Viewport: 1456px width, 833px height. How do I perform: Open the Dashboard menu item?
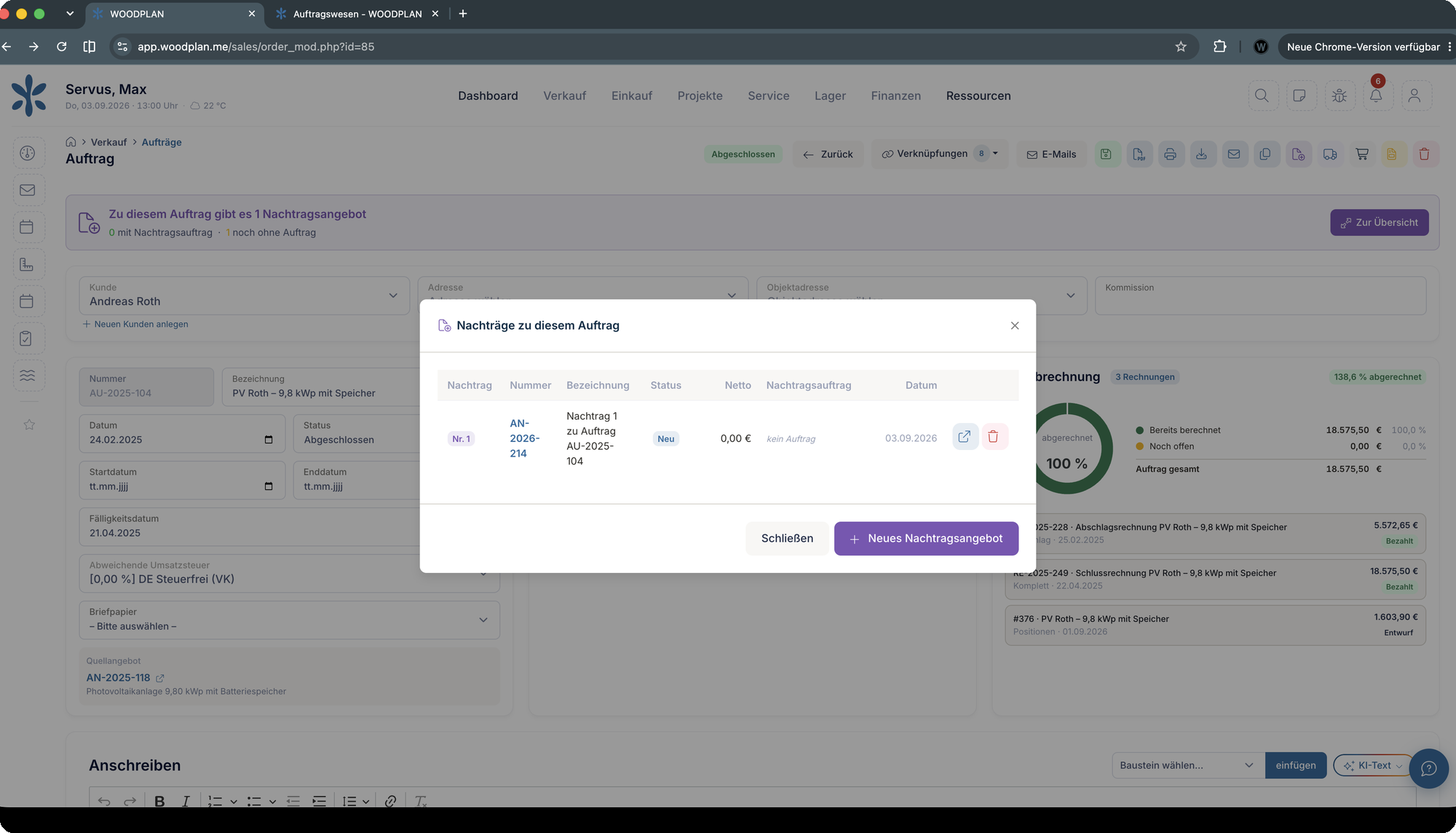point(488,95)
